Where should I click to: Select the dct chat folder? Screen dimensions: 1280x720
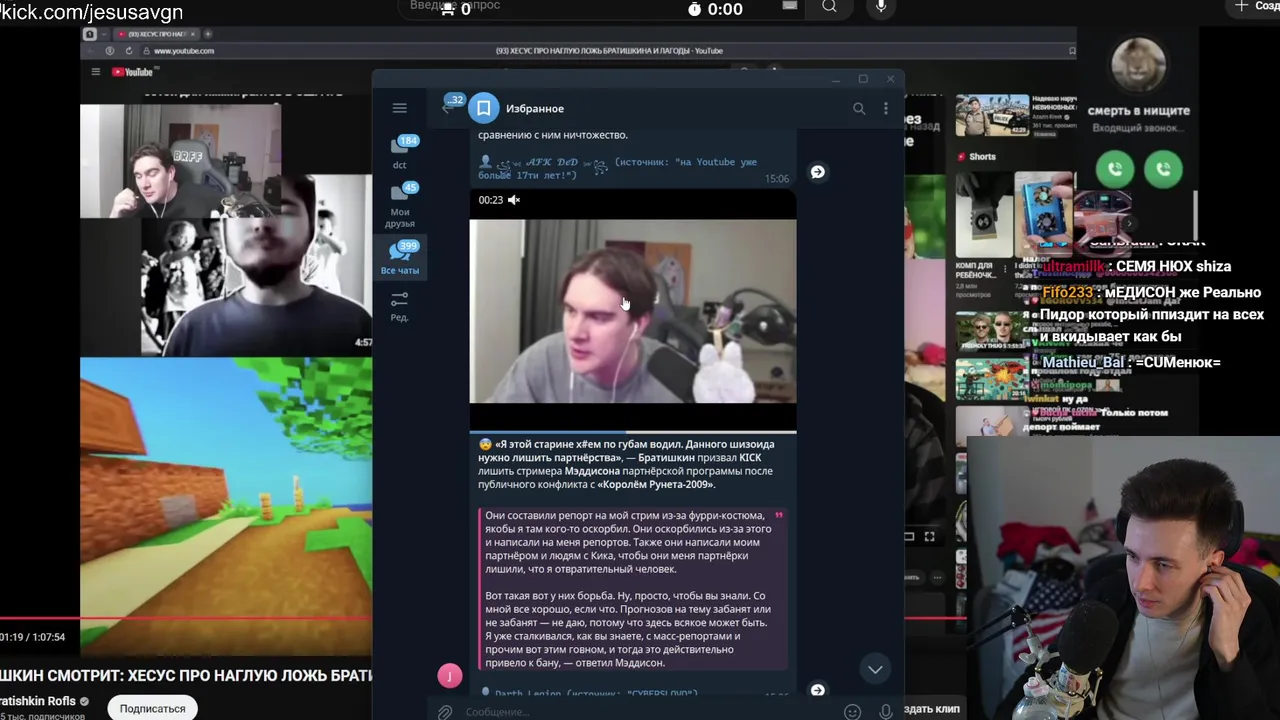pyautogui.click(x=400, y=153)
